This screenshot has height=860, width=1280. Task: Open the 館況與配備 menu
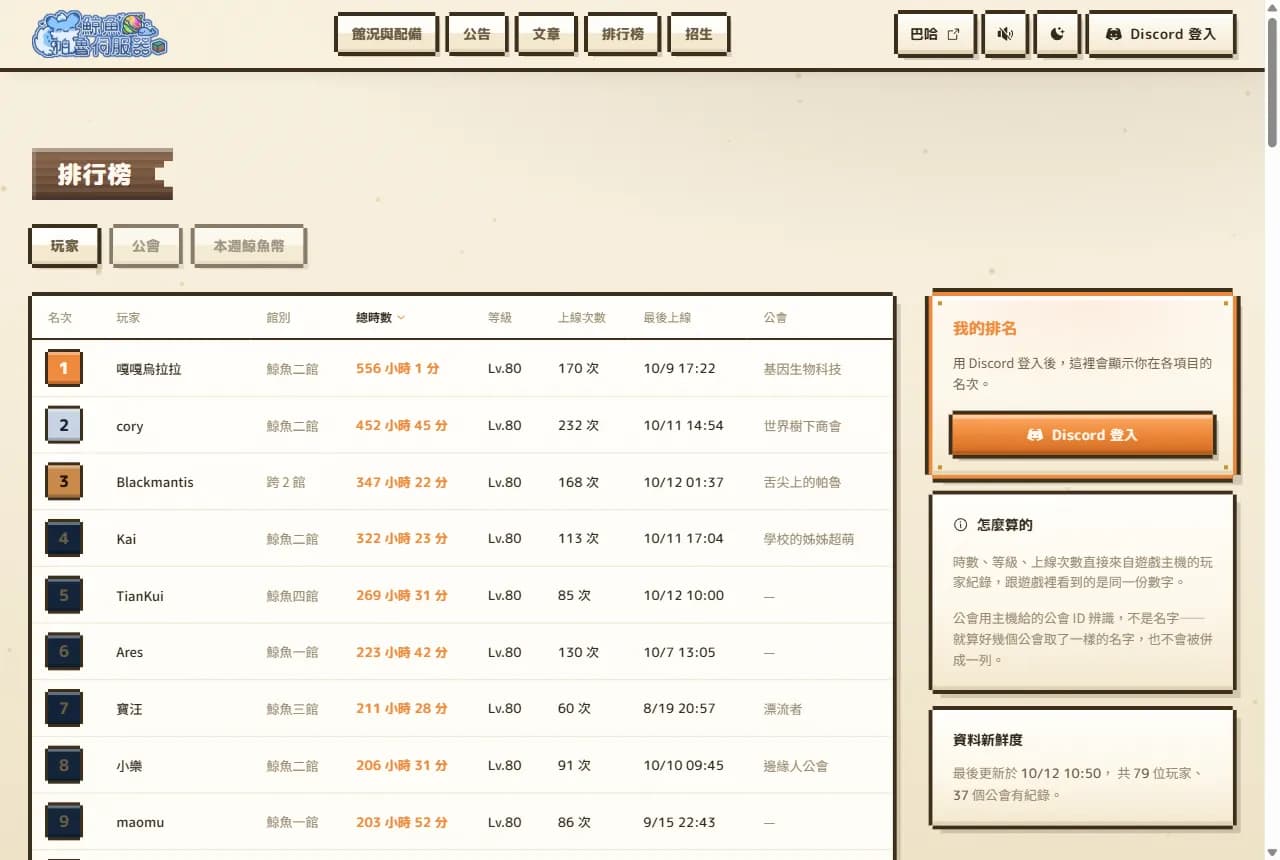386,34
